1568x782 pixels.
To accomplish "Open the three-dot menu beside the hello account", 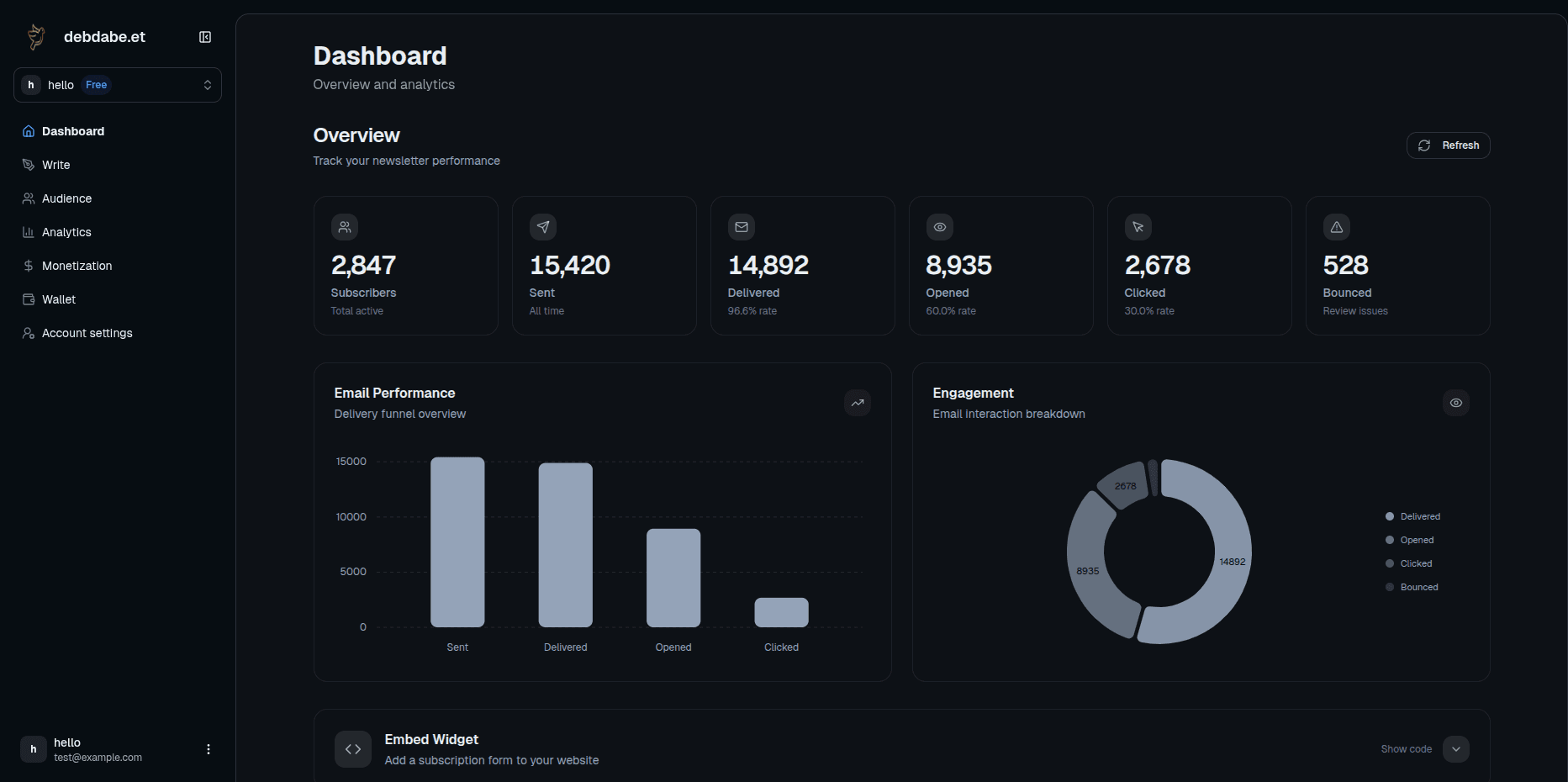I will coord(208,748).
